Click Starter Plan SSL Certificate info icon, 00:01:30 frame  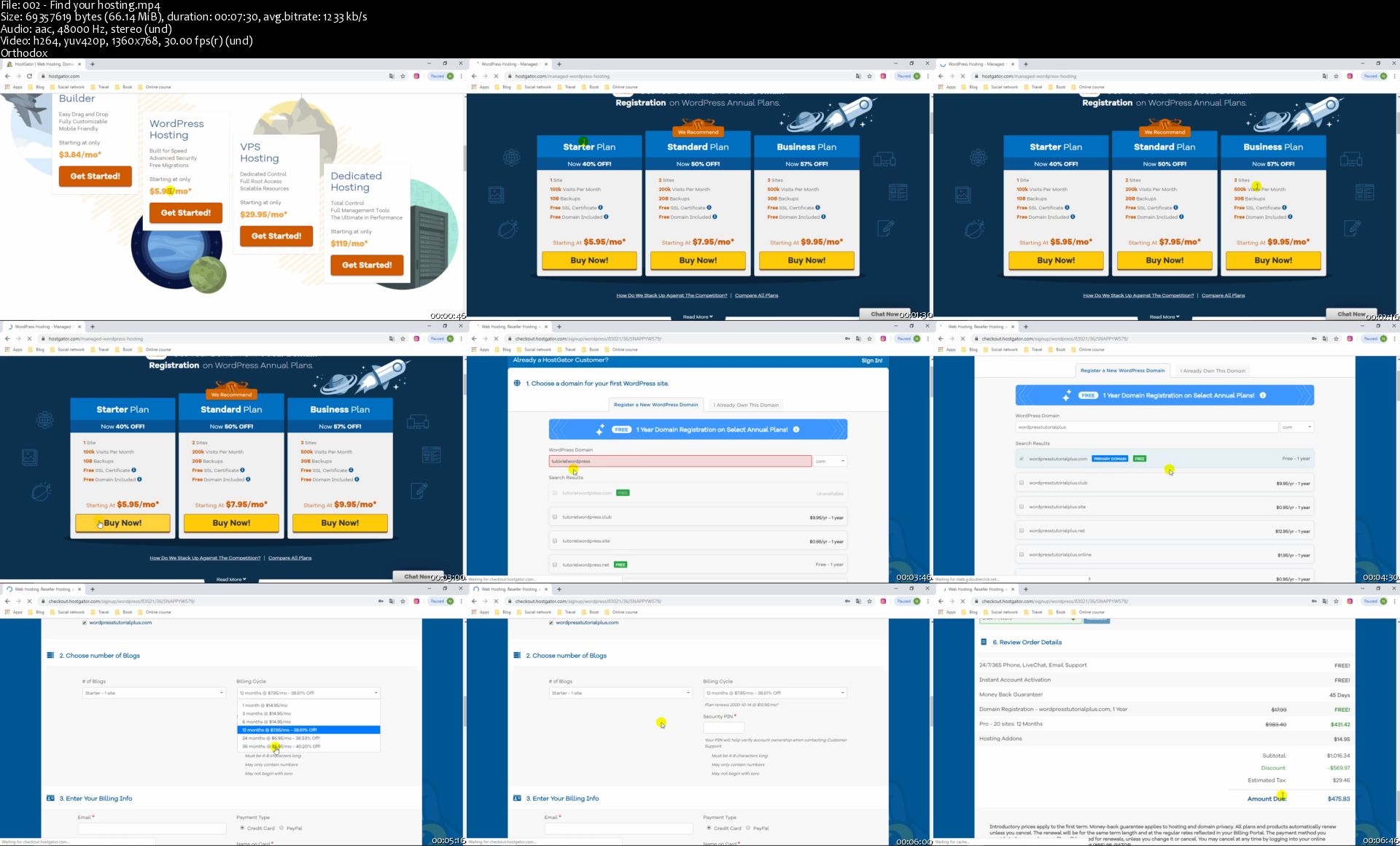pos(599,208)
